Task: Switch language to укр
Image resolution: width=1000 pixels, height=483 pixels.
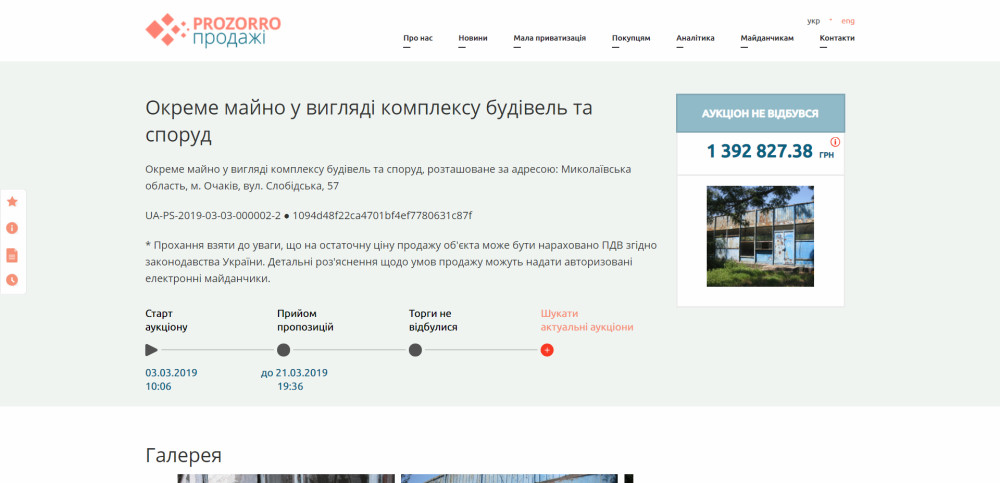Action: coord(813,21)
